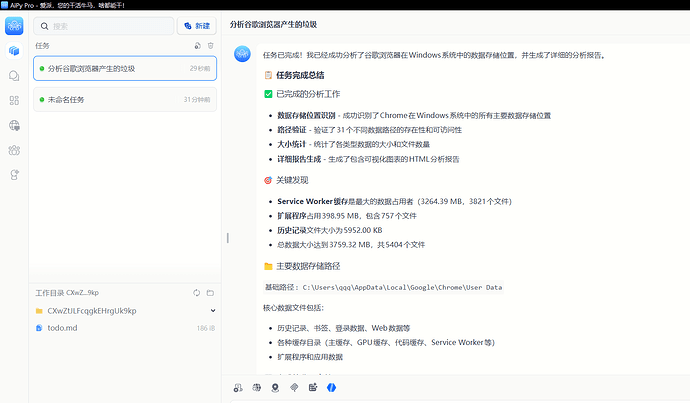Image resolution: width=690 pixels, height=403 pixels.
Task: Click the trash icon beside 任务 header
Action: [x=211, y=46]
